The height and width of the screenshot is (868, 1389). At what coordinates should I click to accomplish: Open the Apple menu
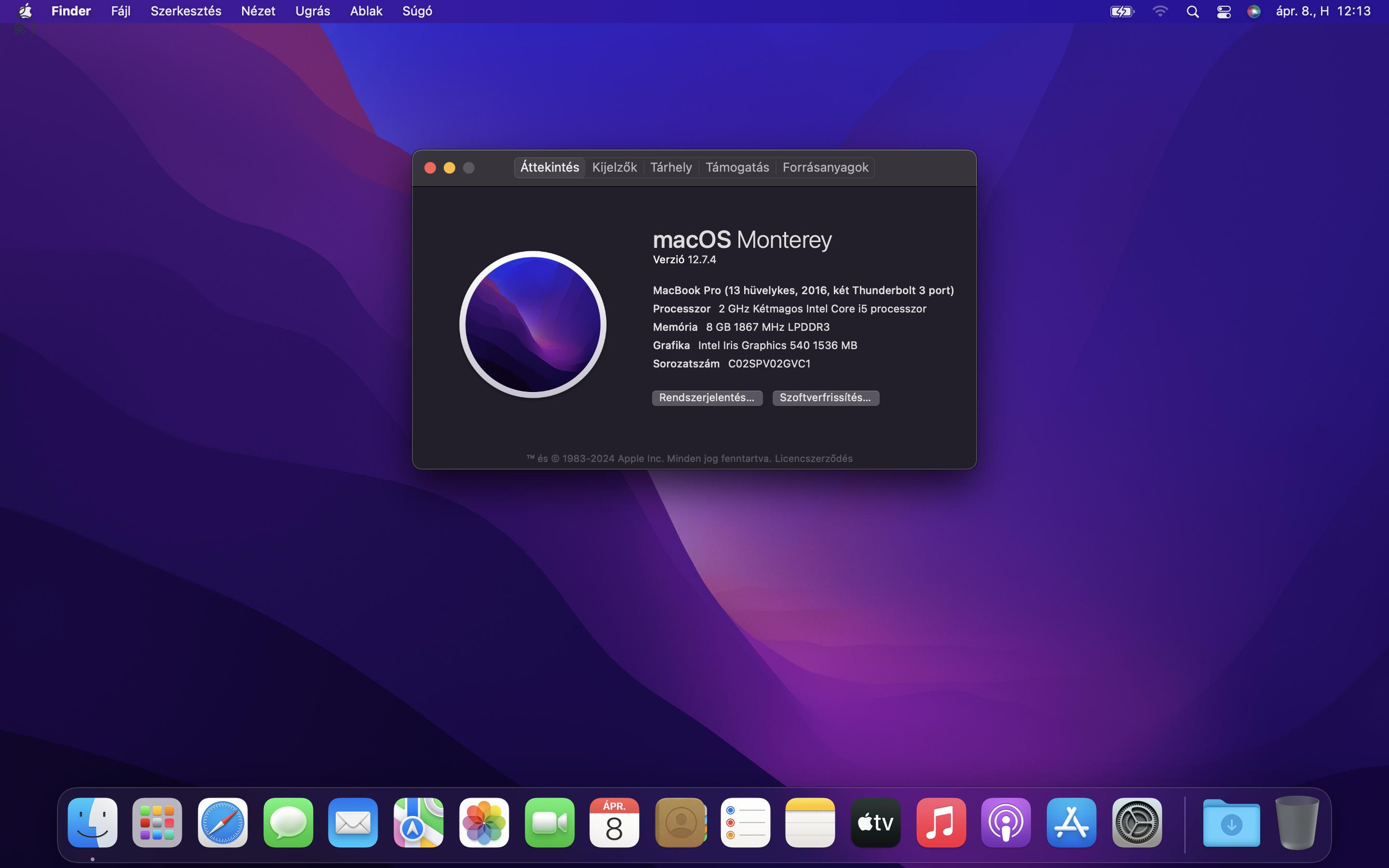(x=25, y=11)
